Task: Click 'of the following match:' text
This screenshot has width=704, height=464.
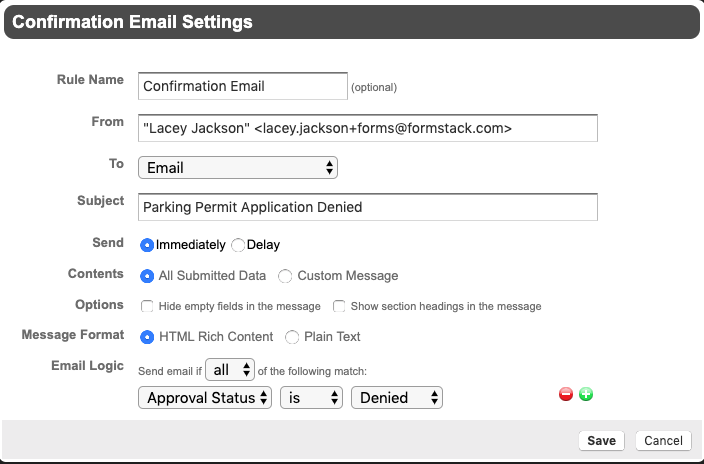Action: click(x=312, y=371)
